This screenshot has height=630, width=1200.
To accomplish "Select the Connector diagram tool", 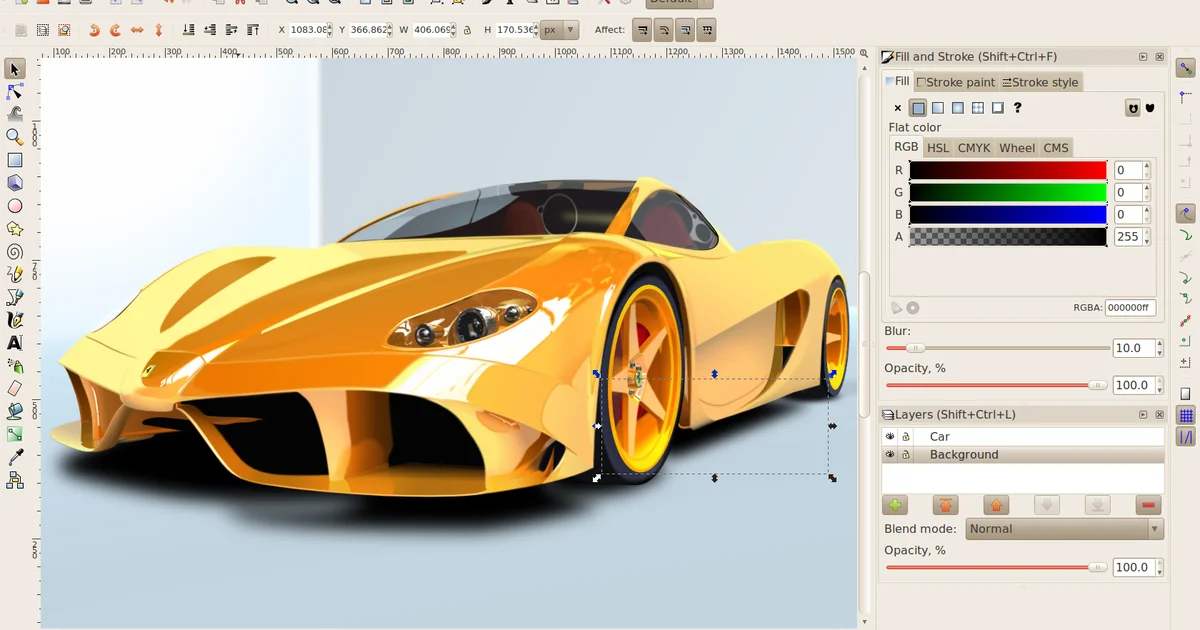I will [14, 480].
